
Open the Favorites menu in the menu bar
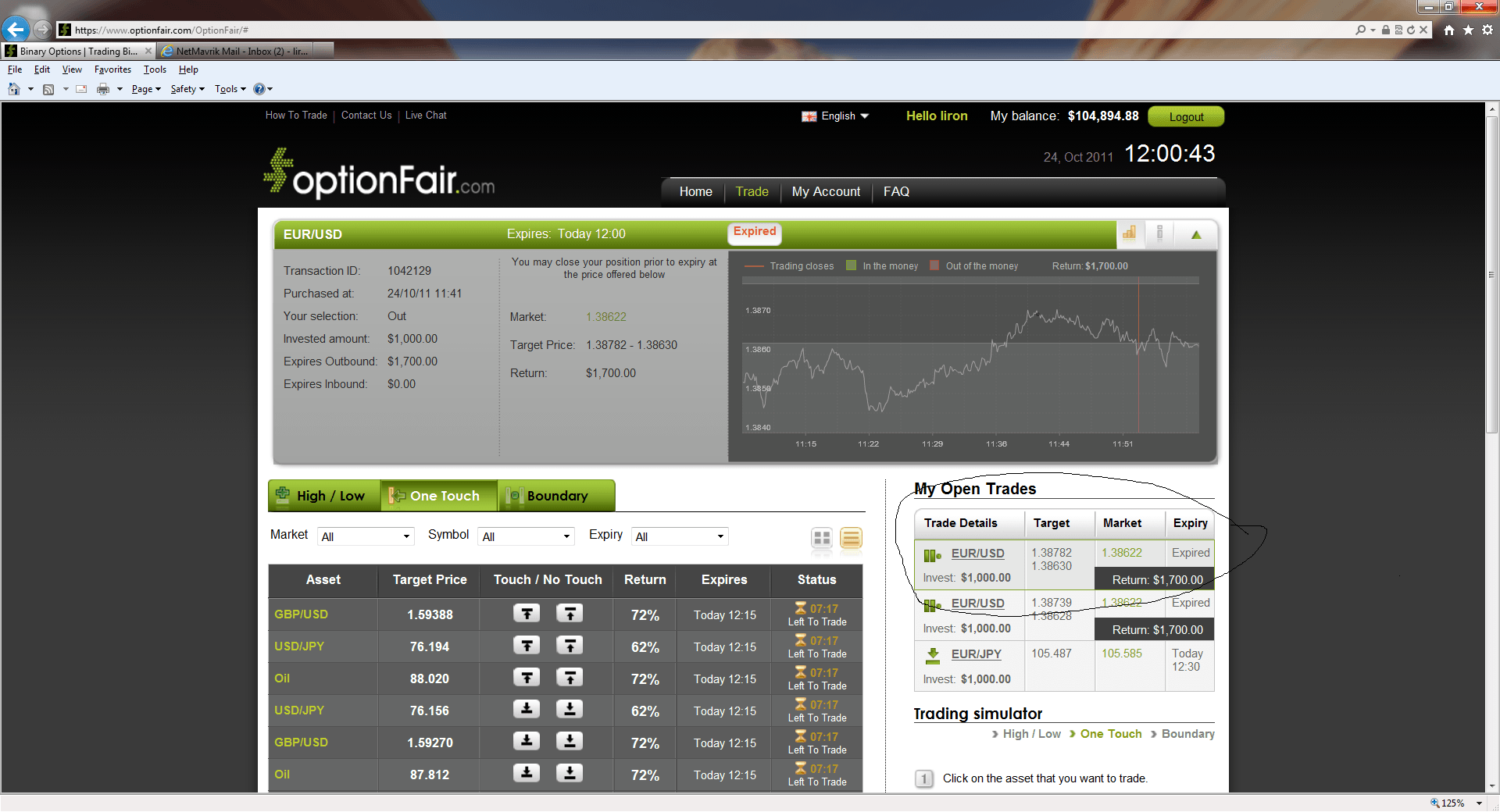click(x=112, y=69)
